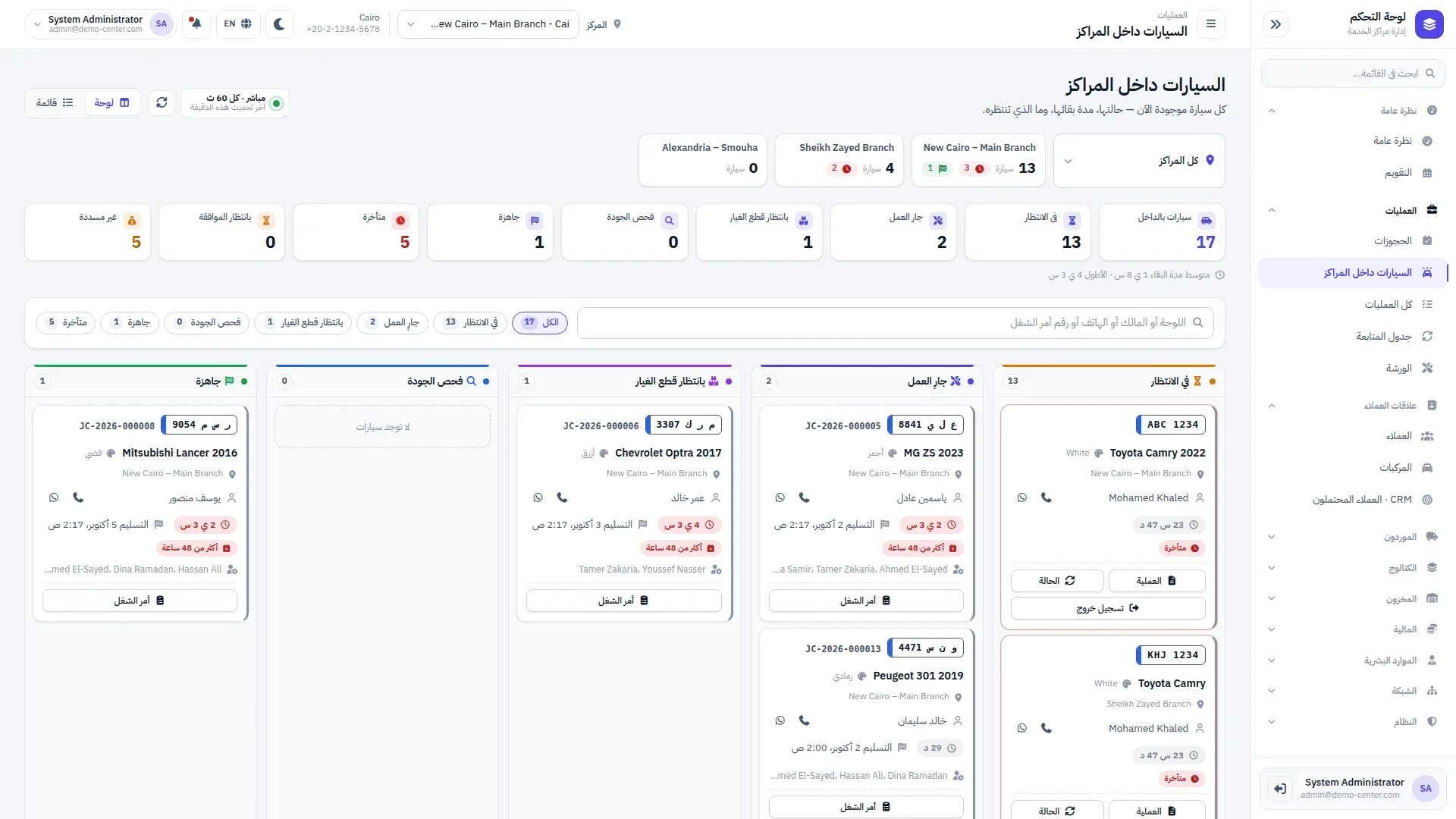Click the logout icon in sidebar footer
The image size is (1456, 819).
(x=1280, y=789)
